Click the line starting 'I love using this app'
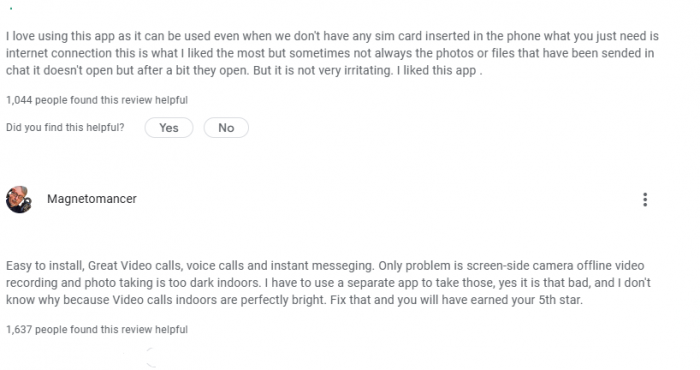700x370 pixels. [x=332, y=36]
